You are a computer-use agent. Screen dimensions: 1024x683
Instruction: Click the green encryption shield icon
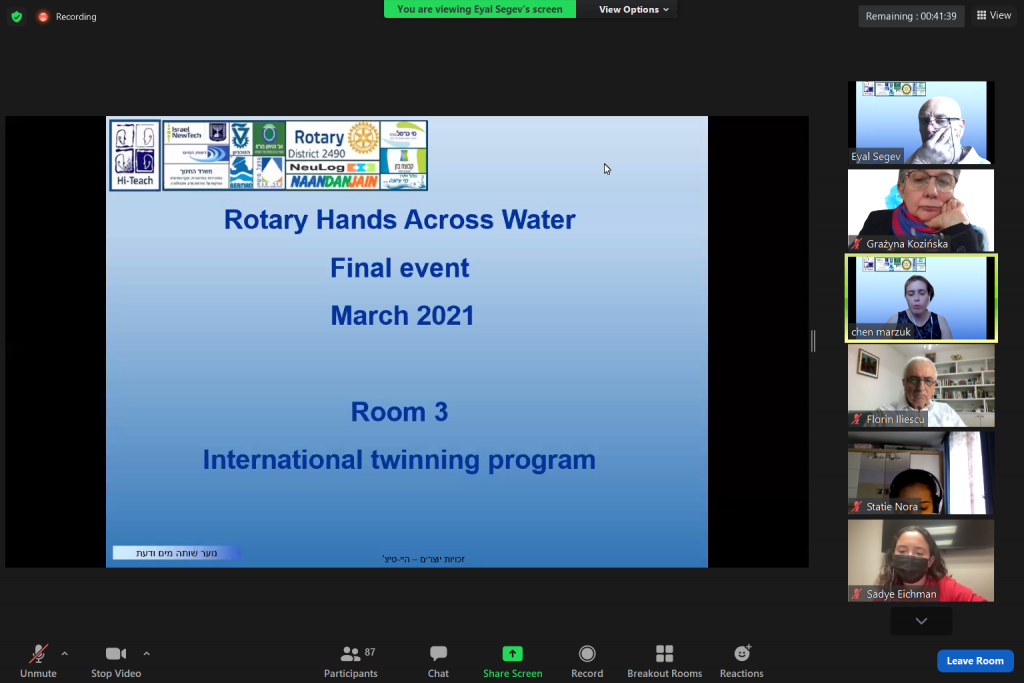pos(16,16)
